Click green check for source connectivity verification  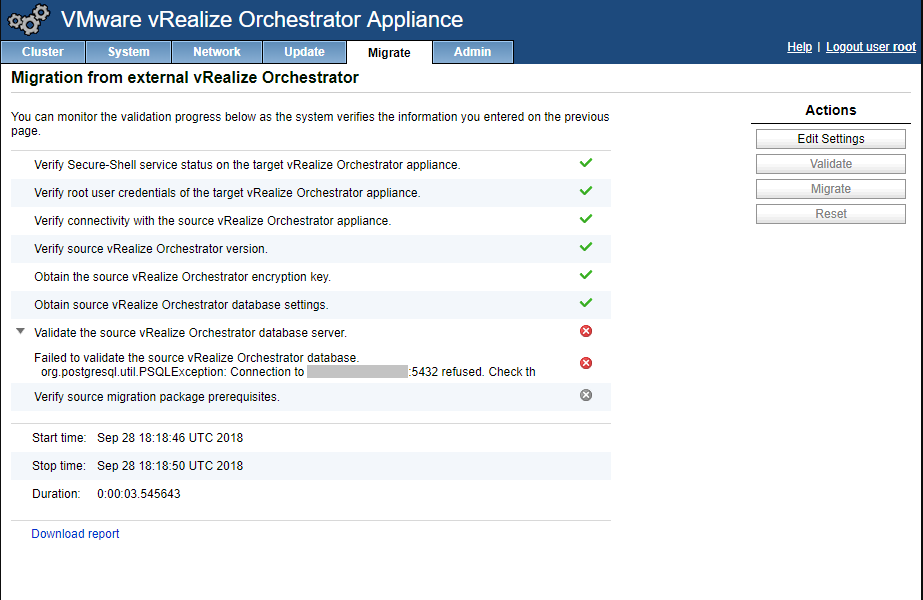tap(586, 219)
